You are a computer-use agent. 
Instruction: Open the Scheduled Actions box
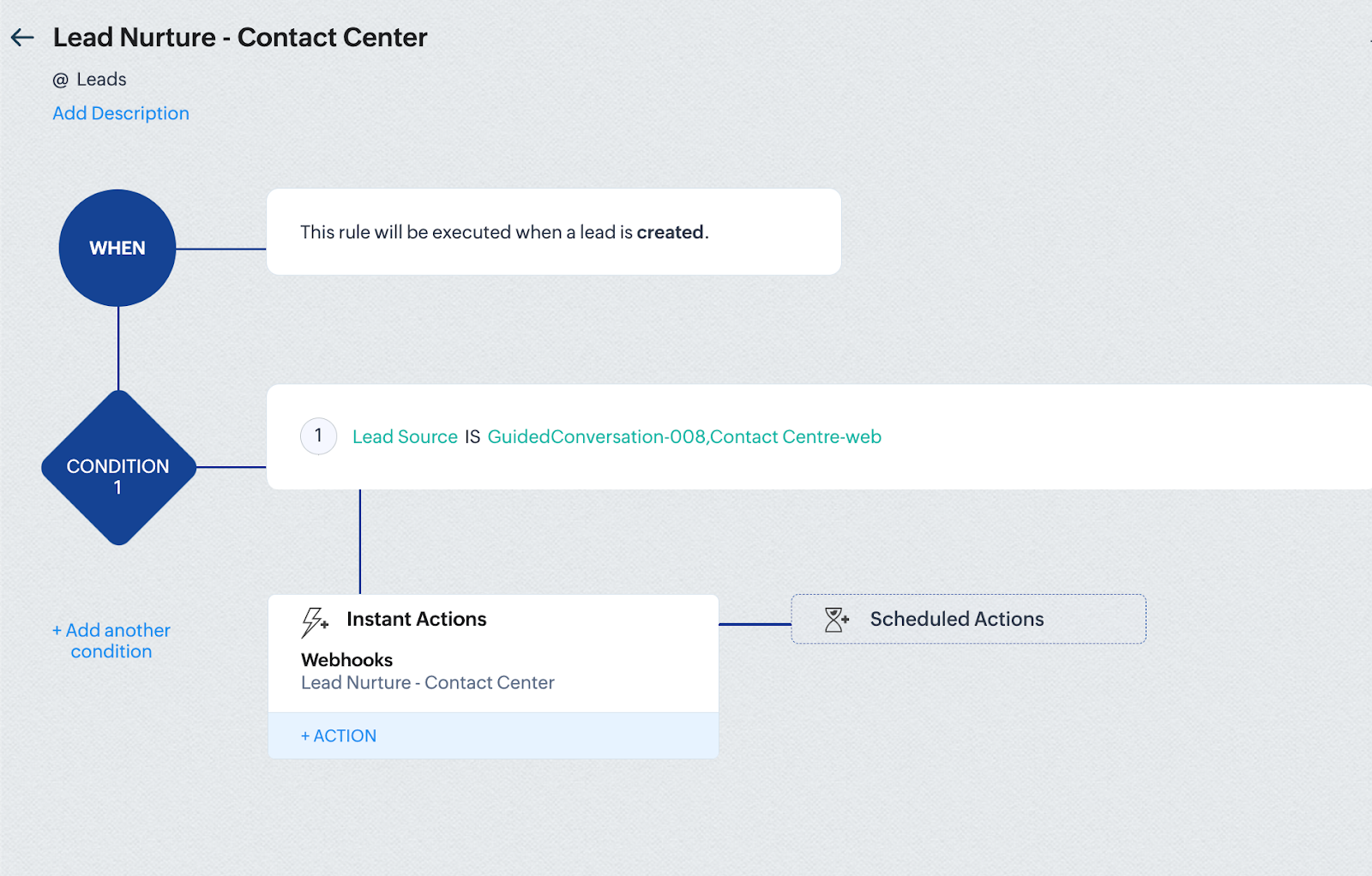[x=968, y=619]
